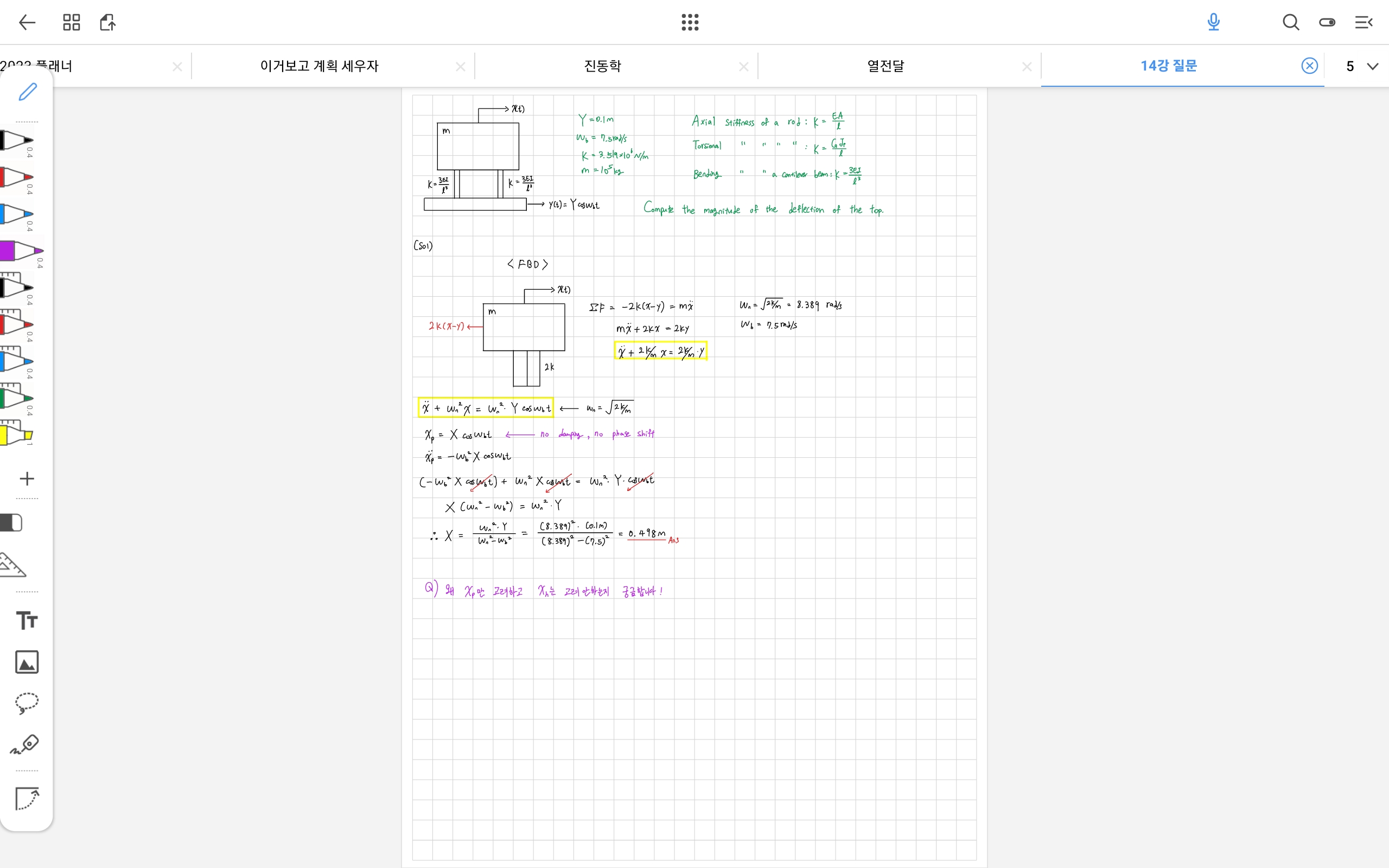Toggle the finger/stylus mode switch

(x=1327, y=22)
